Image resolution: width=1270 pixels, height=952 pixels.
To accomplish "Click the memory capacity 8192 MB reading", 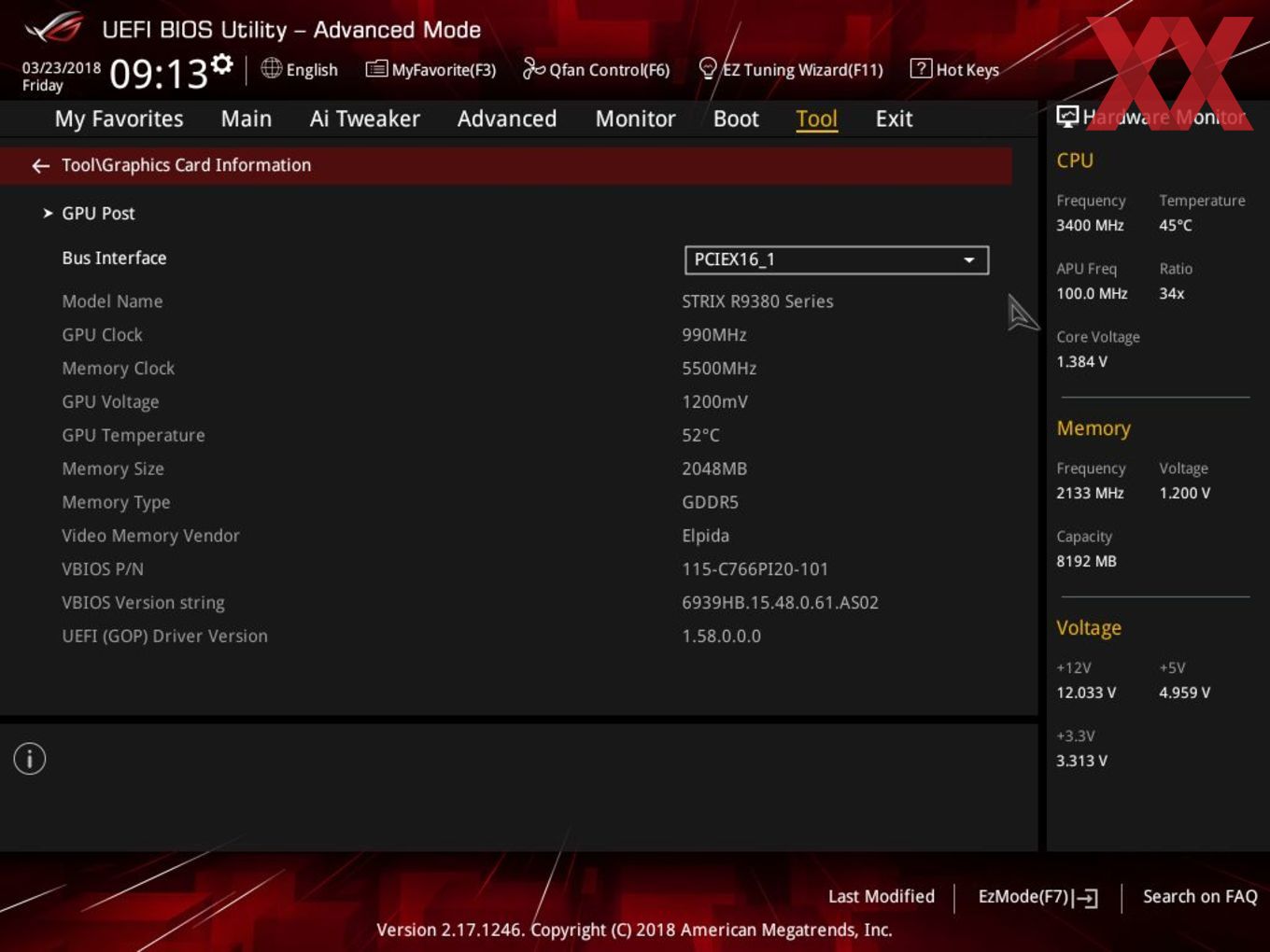I will click(1086, 562).
